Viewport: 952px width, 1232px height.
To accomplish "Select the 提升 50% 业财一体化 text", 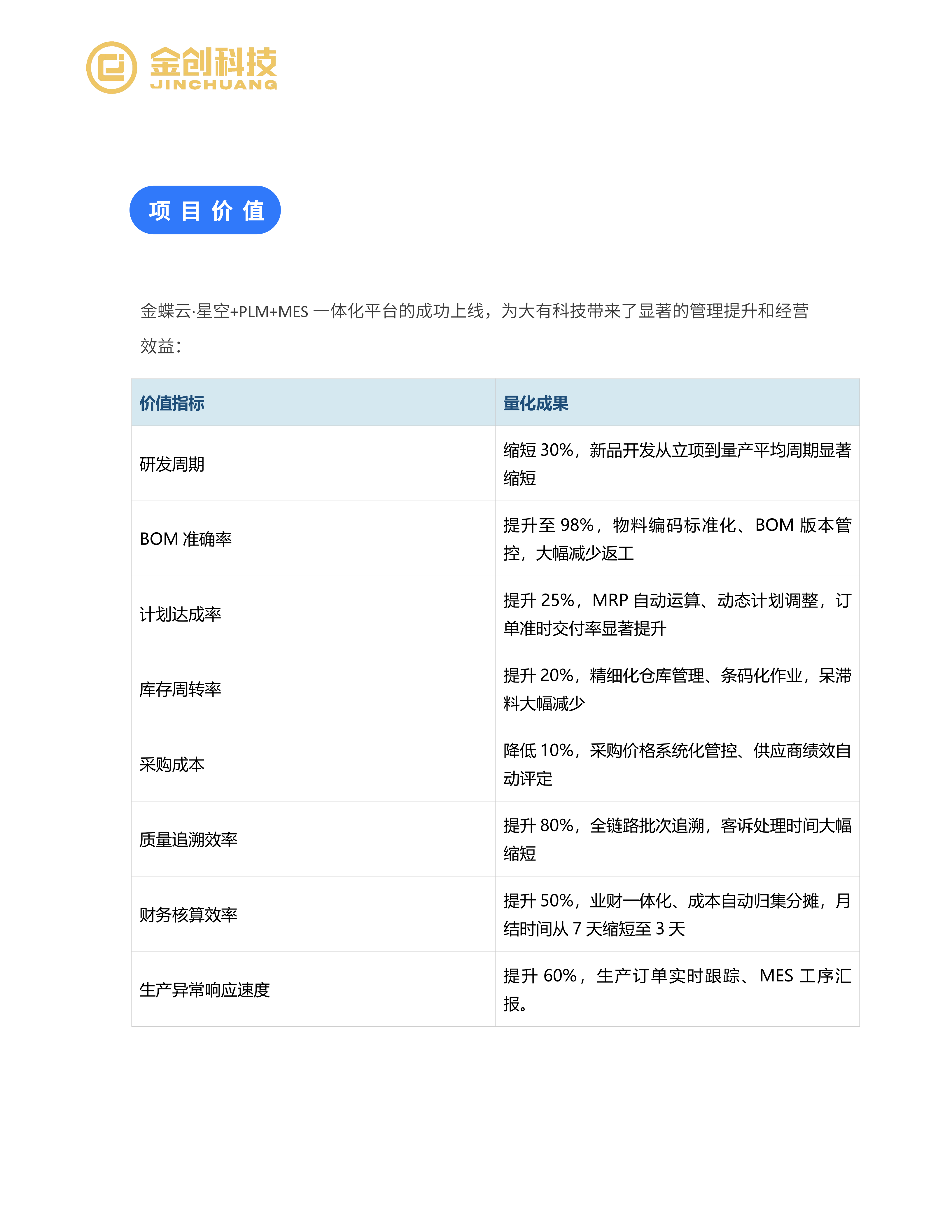I will click(677, 914).
